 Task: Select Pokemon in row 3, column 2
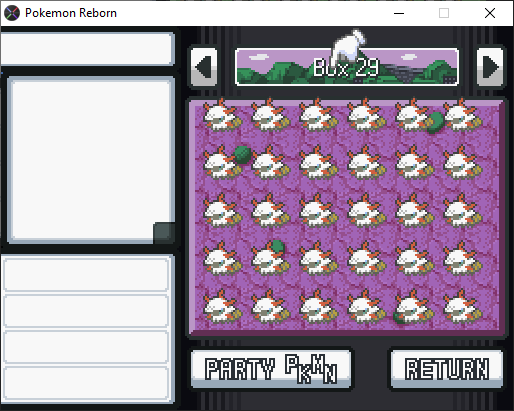click(270, 211)
